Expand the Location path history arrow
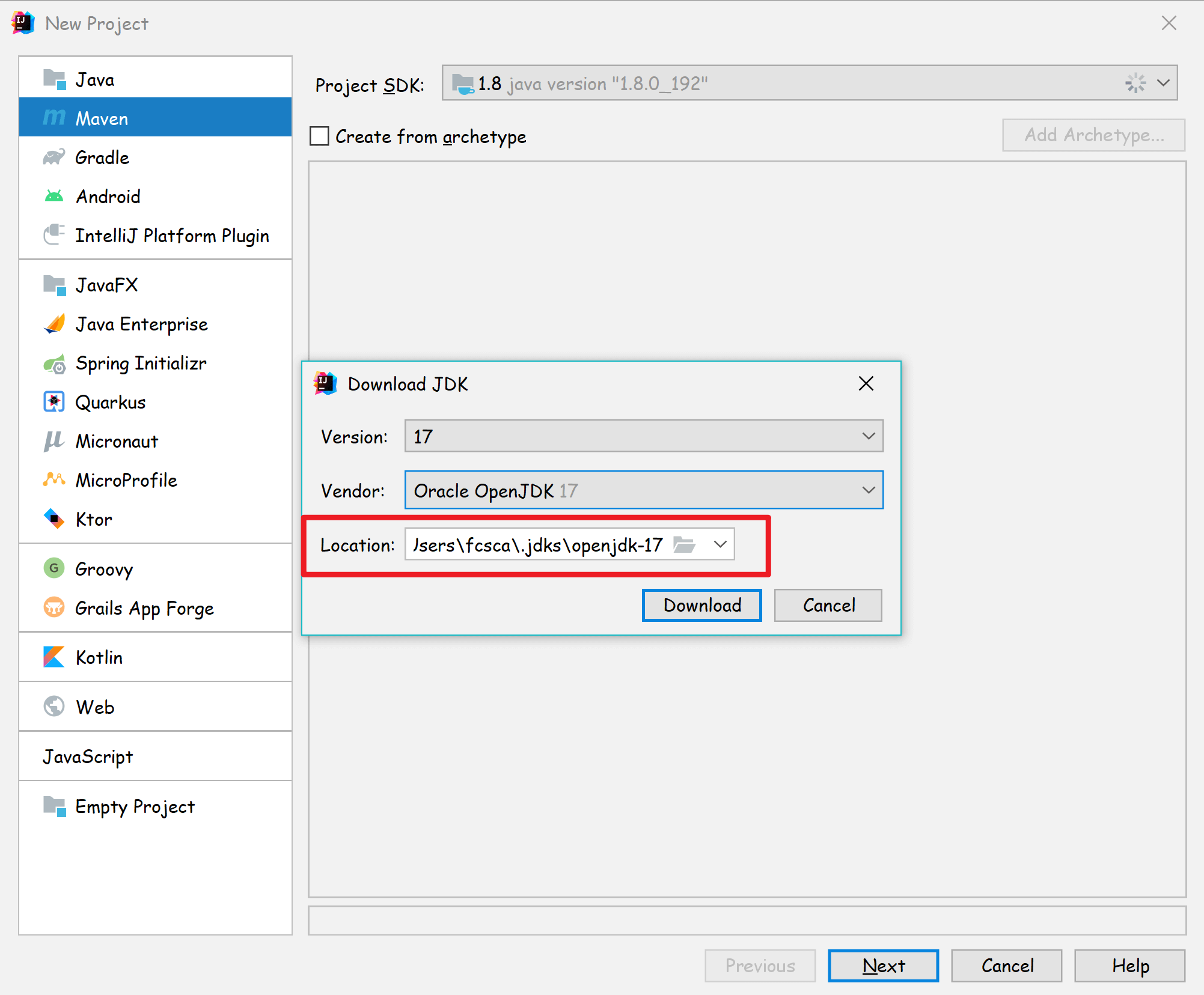The width and height of the screenshot is (1204, 995). [720, 544]
